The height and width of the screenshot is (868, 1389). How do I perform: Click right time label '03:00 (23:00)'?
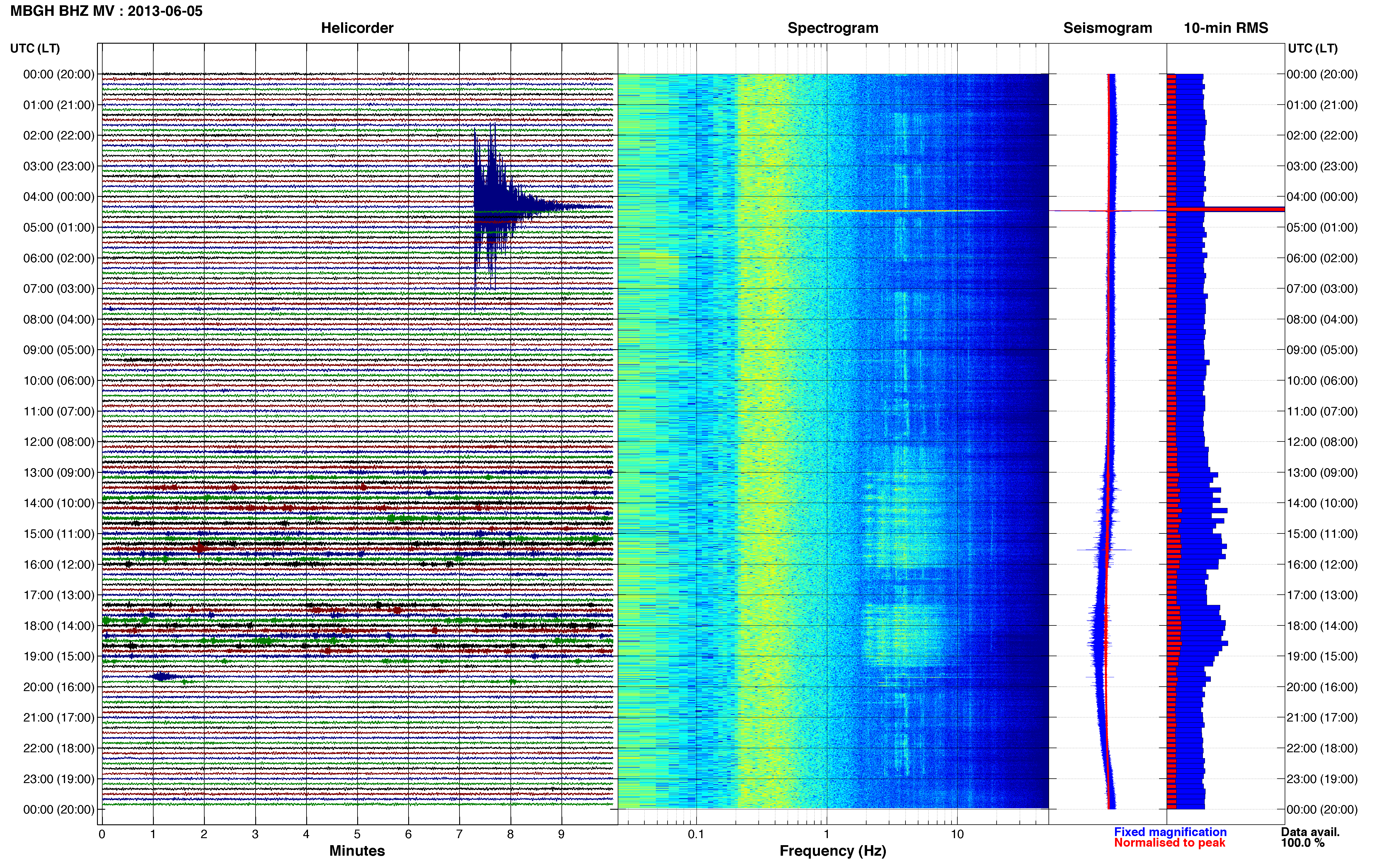1322,166
